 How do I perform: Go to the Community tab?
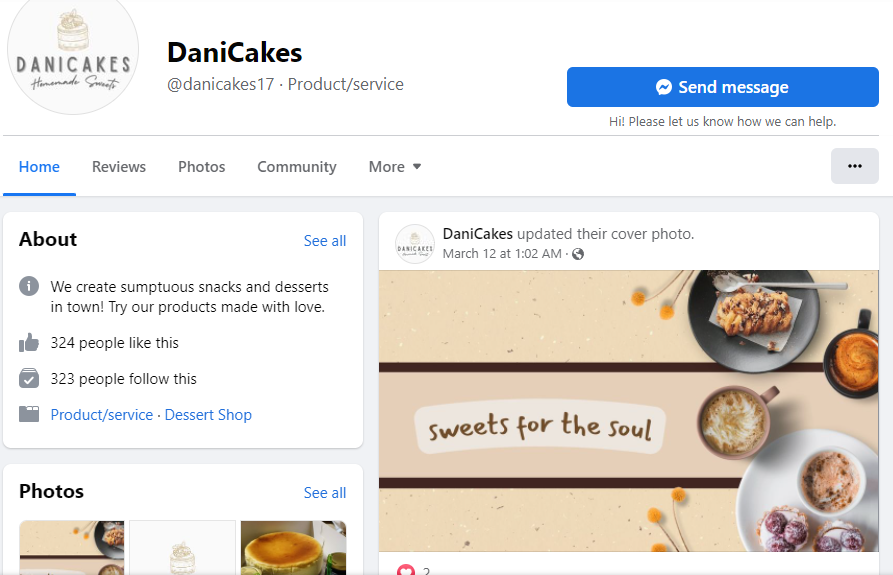click(x=297, y=167)
